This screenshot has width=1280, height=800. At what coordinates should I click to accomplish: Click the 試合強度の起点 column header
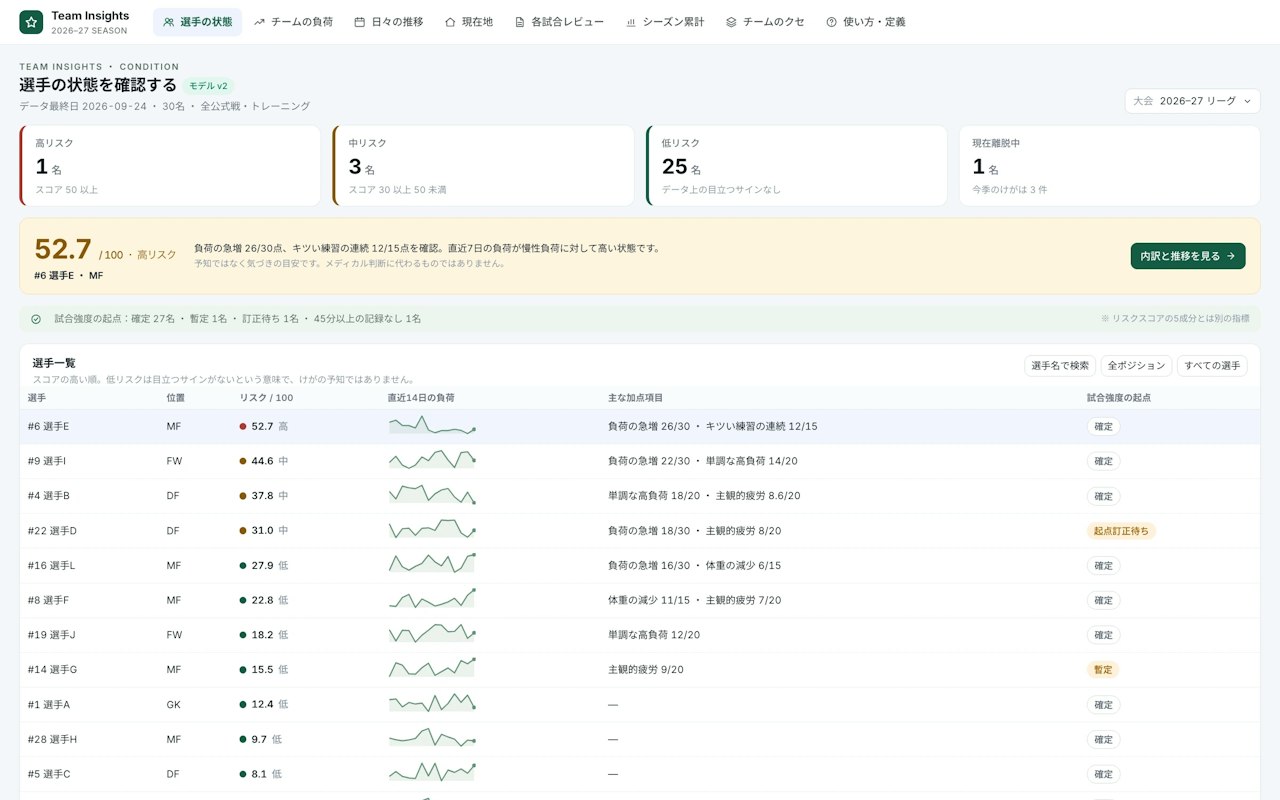[x=1119, y=398]
